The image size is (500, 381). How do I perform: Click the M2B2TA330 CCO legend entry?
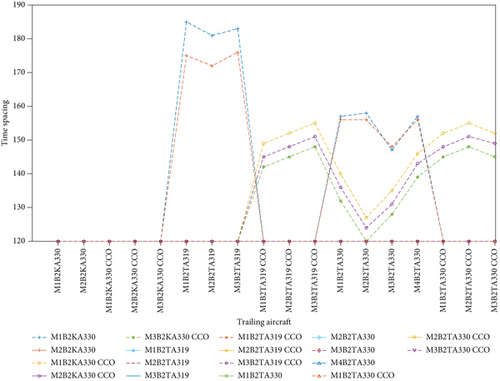(449, 337)
